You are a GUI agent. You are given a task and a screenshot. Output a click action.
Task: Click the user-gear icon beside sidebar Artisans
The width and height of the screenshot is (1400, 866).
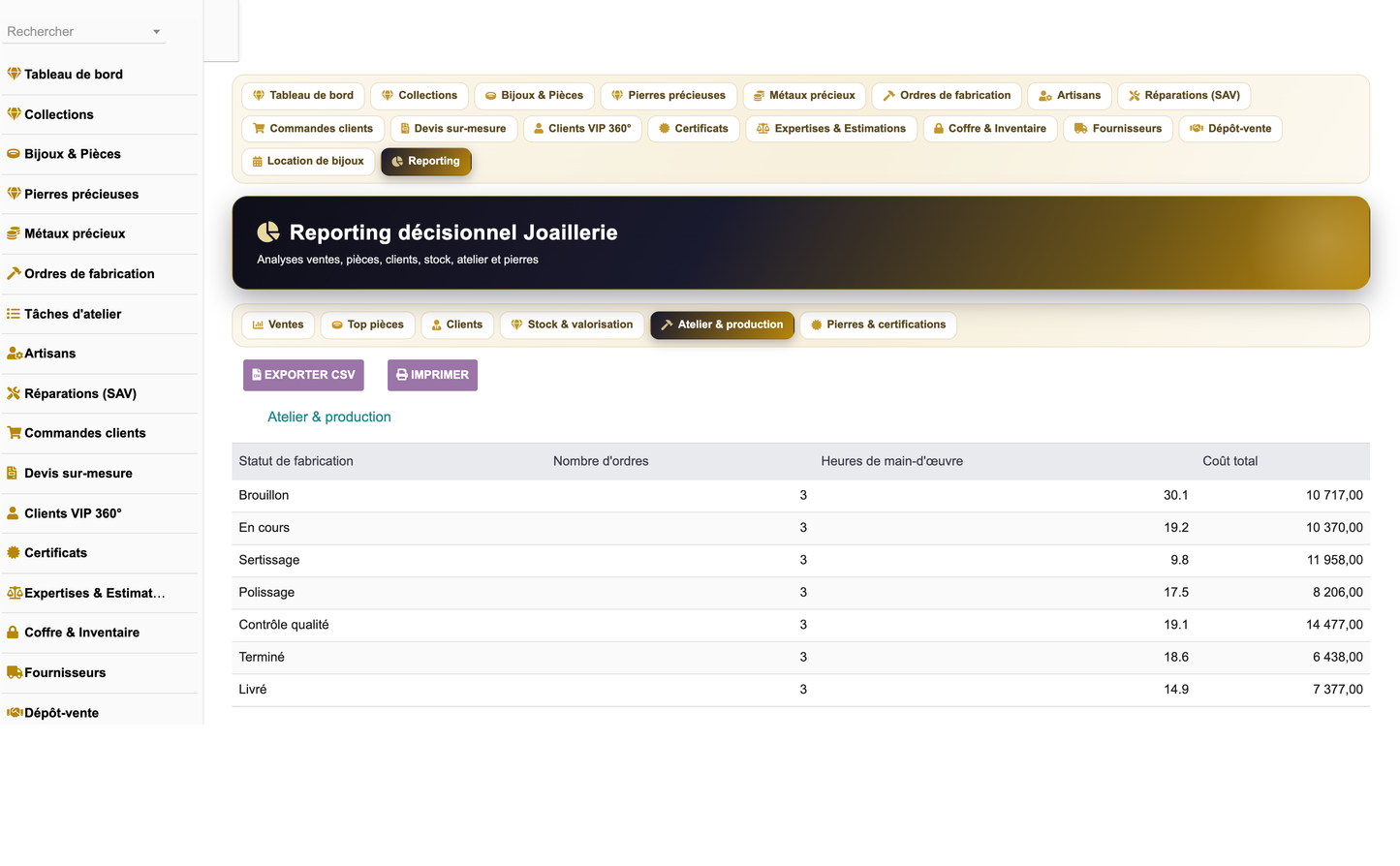click(x=15, y=353)
